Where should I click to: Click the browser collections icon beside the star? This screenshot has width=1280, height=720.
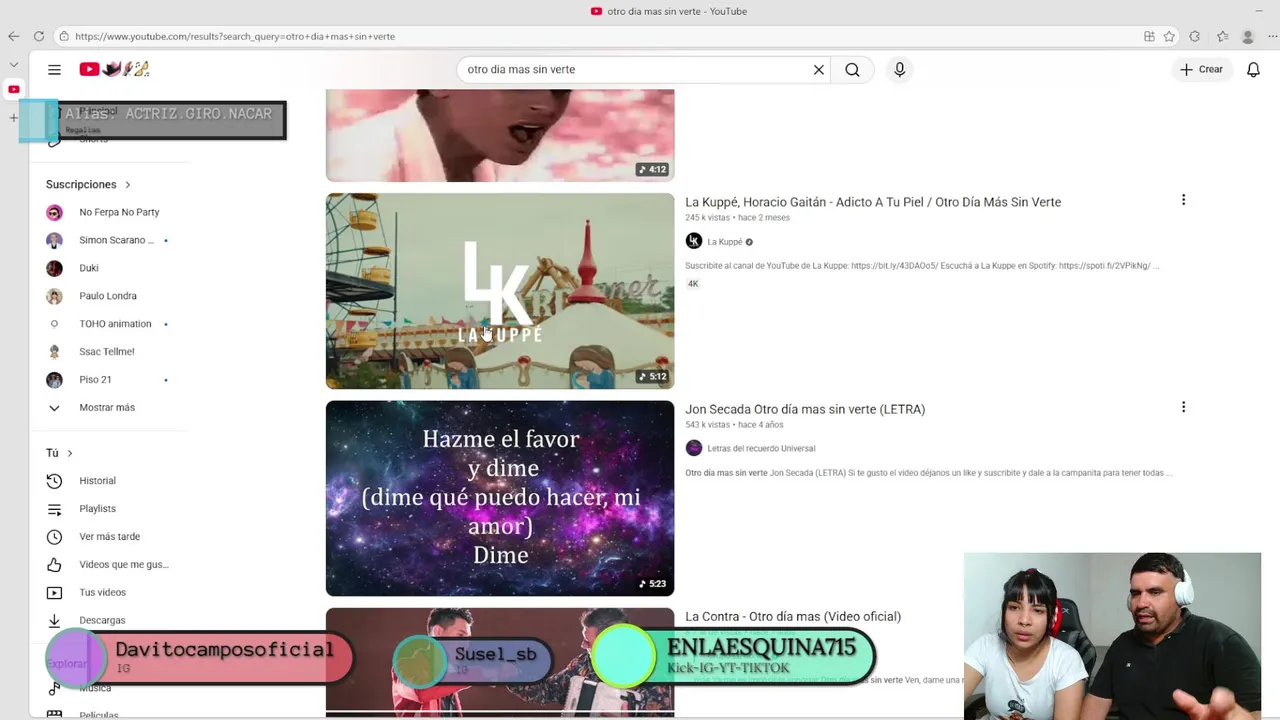pyautogui.click(x=1149, y=36)
